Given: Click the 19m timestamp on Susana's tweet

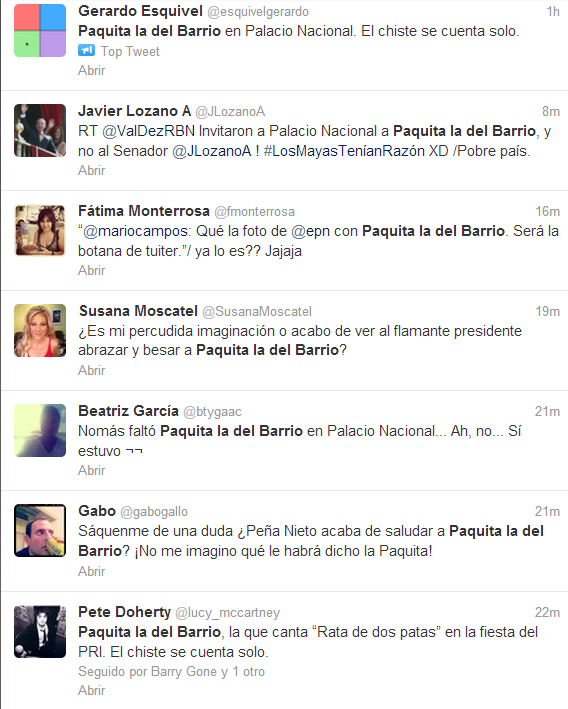Looking at the screenshot, I should click(548, 312).
